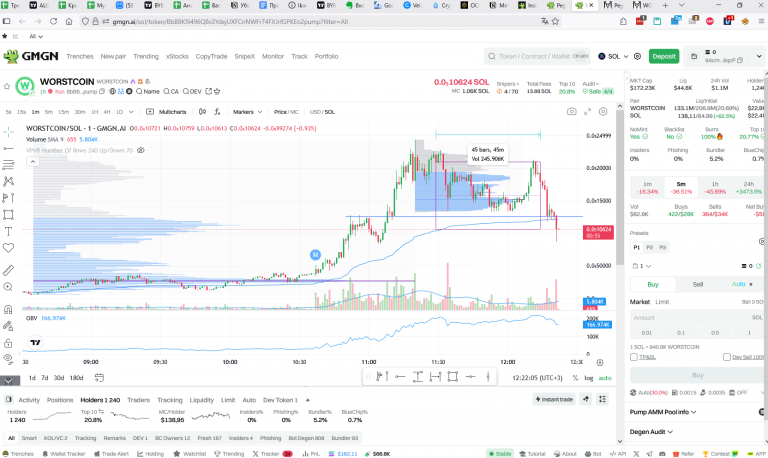Lock all drawings with padlock tool

[x=8, y=343]
